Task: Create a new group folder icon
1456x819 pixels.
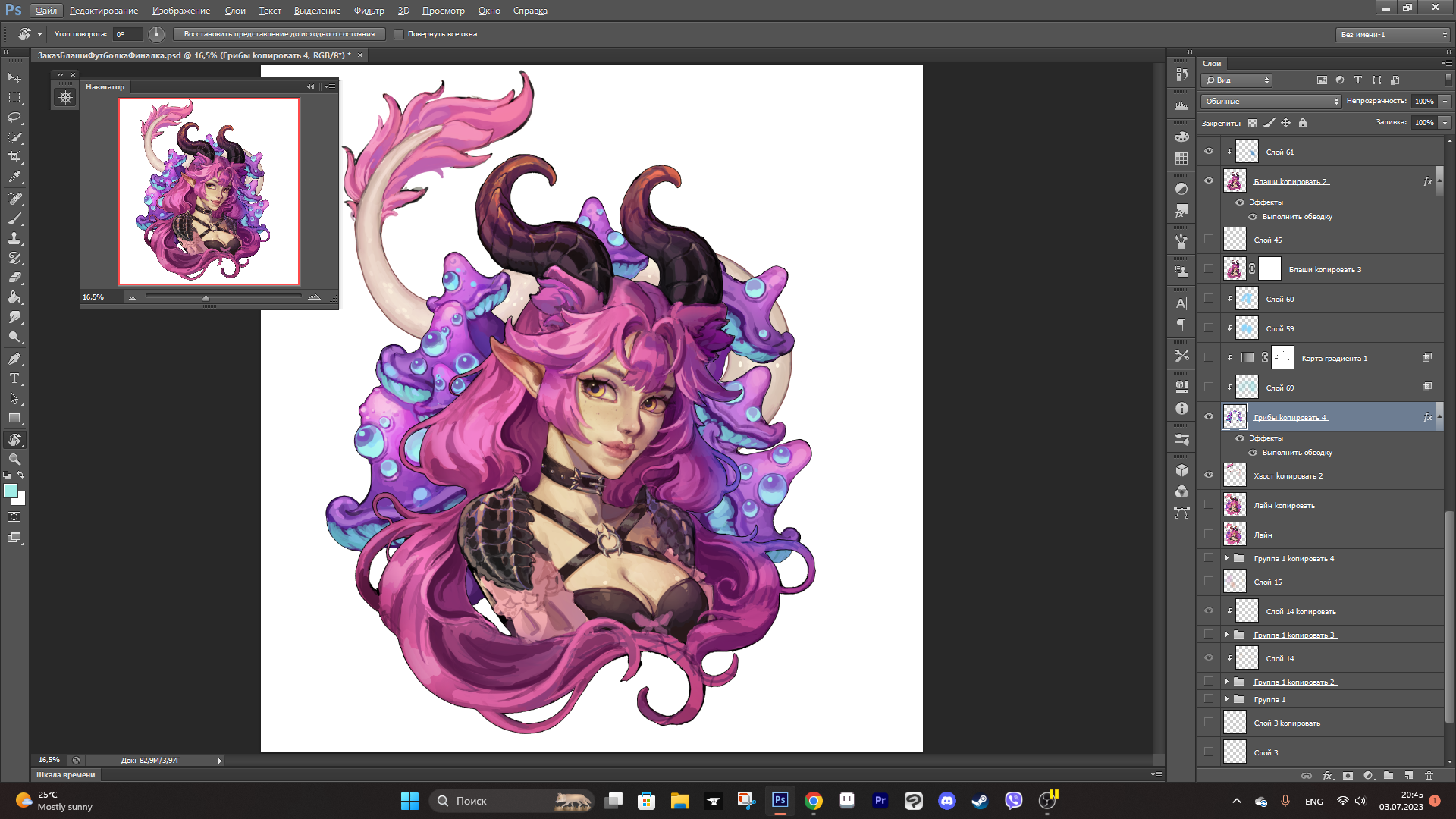Action: click(x=1388, y=775)
